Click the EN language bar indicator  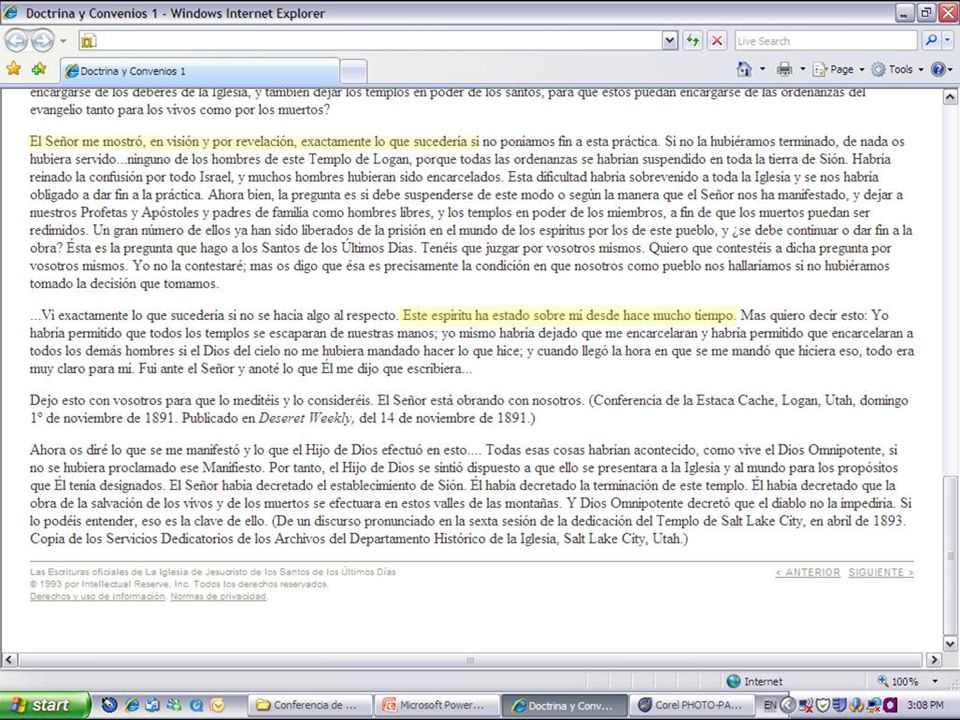tap(770, 705)
